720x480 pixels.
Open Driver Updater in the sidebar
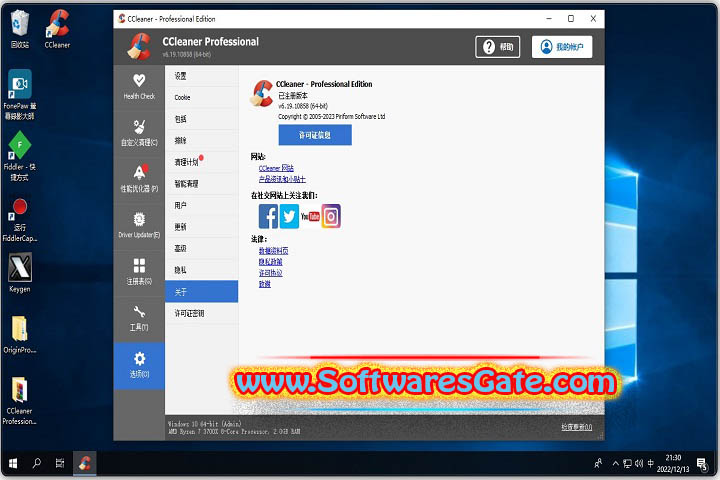coord(139,225)
